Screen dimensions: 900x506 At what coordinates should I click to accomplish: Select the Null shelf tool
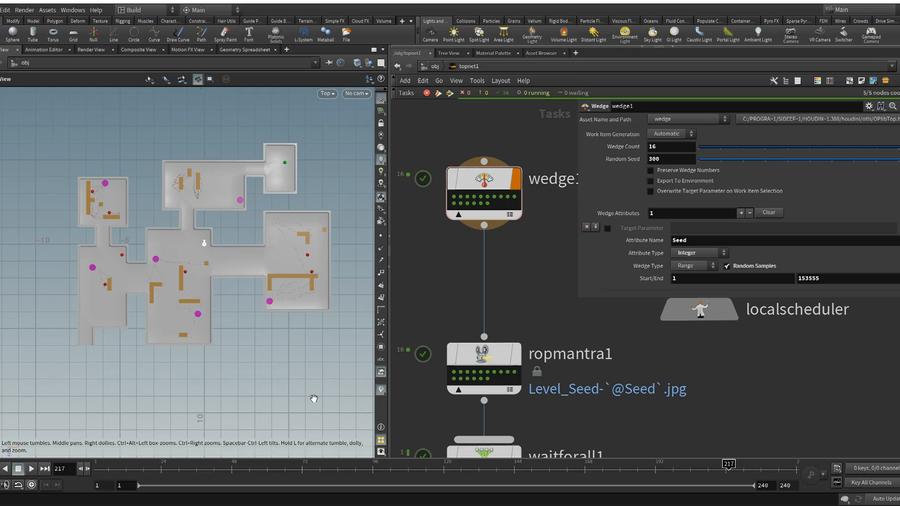point(93,34)
